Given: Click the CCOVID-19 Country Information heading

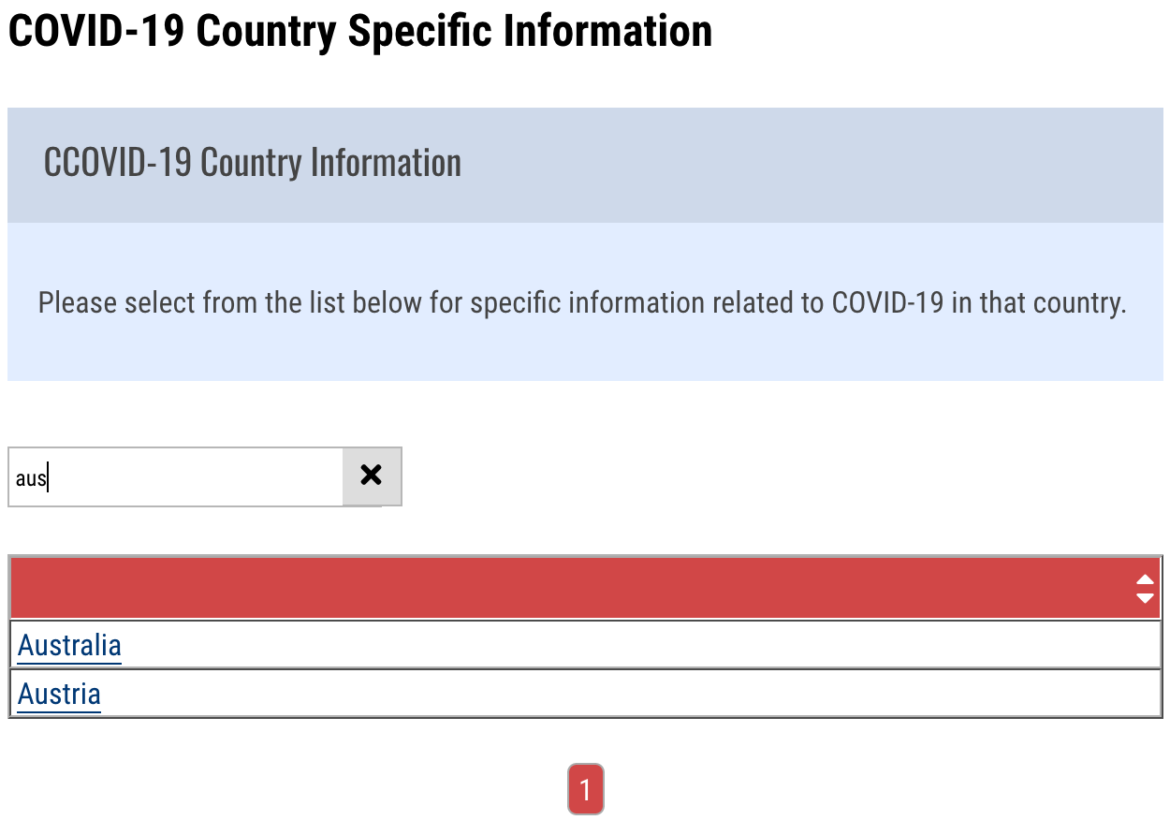Looking at the screenshot, I should click(253, 162).
